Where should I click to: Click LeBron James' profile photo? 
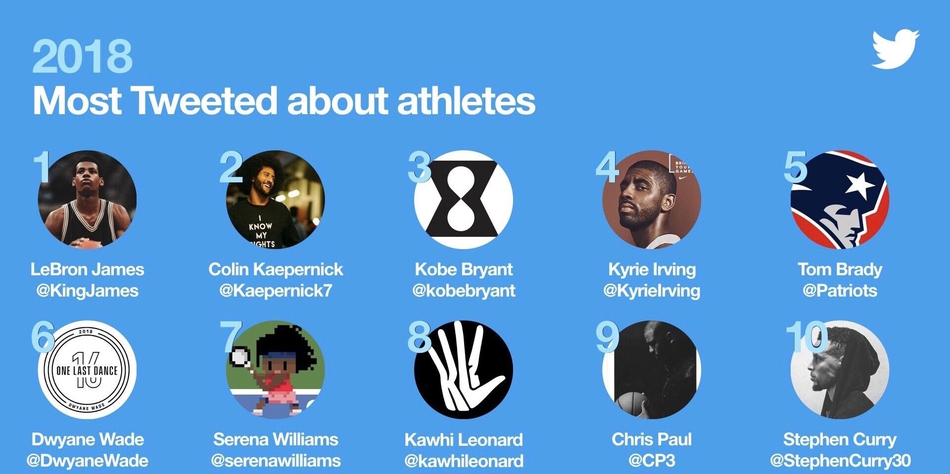pyautogui.click(x=87, y=199)
